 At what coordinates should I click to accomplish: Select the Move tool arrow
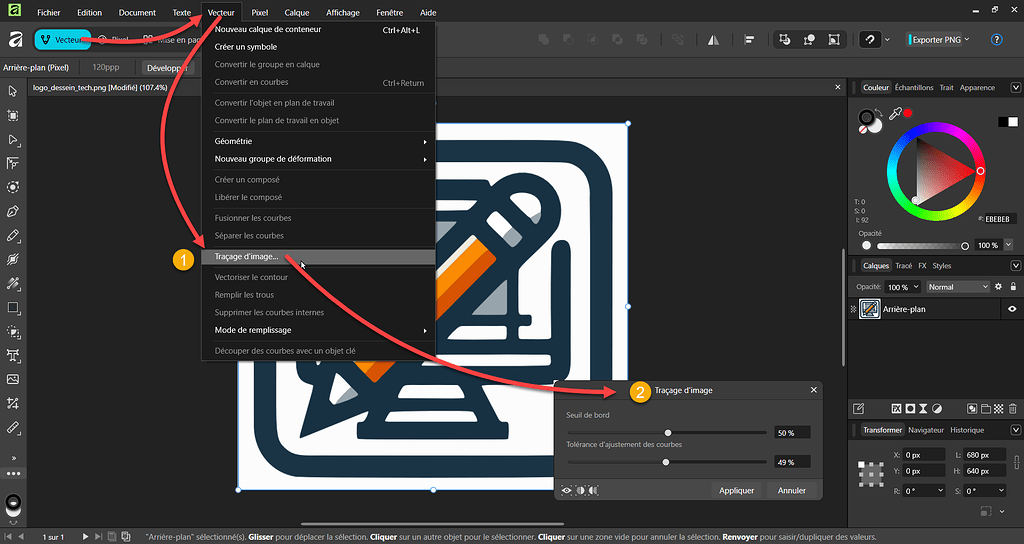coord(13,92)
